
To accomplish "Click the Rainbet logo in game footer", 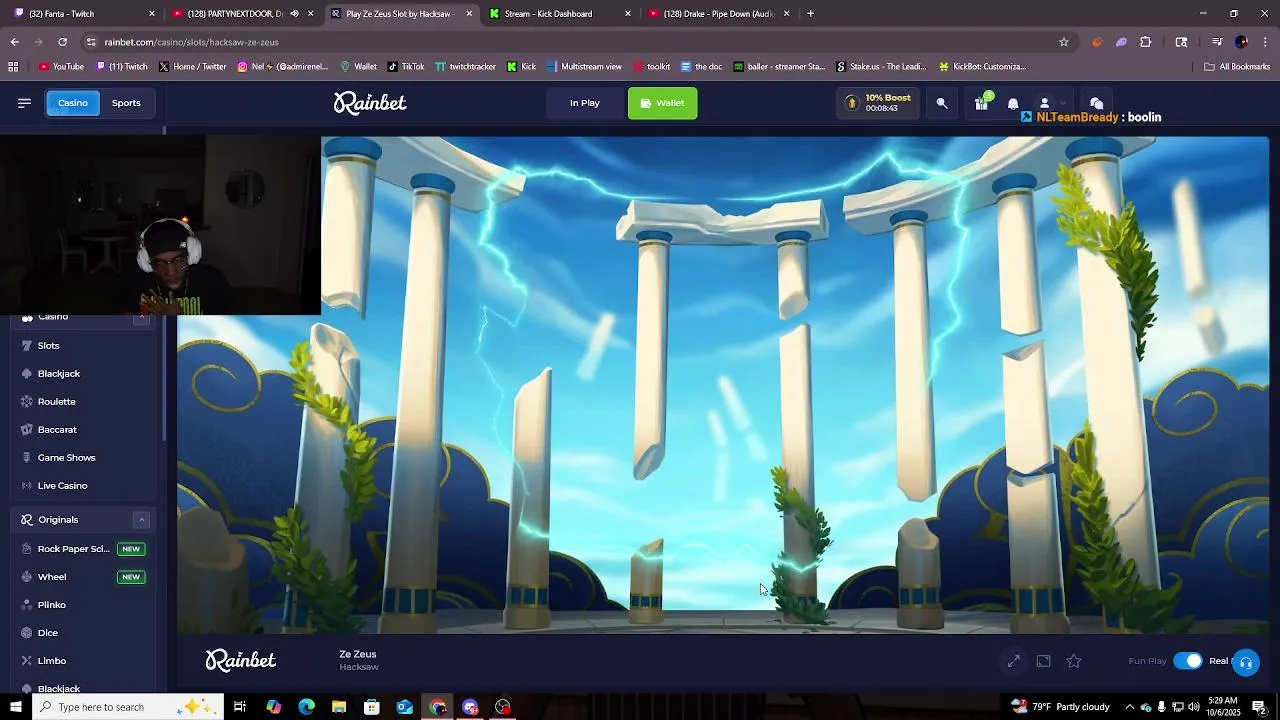I will (x=241, y=660).
